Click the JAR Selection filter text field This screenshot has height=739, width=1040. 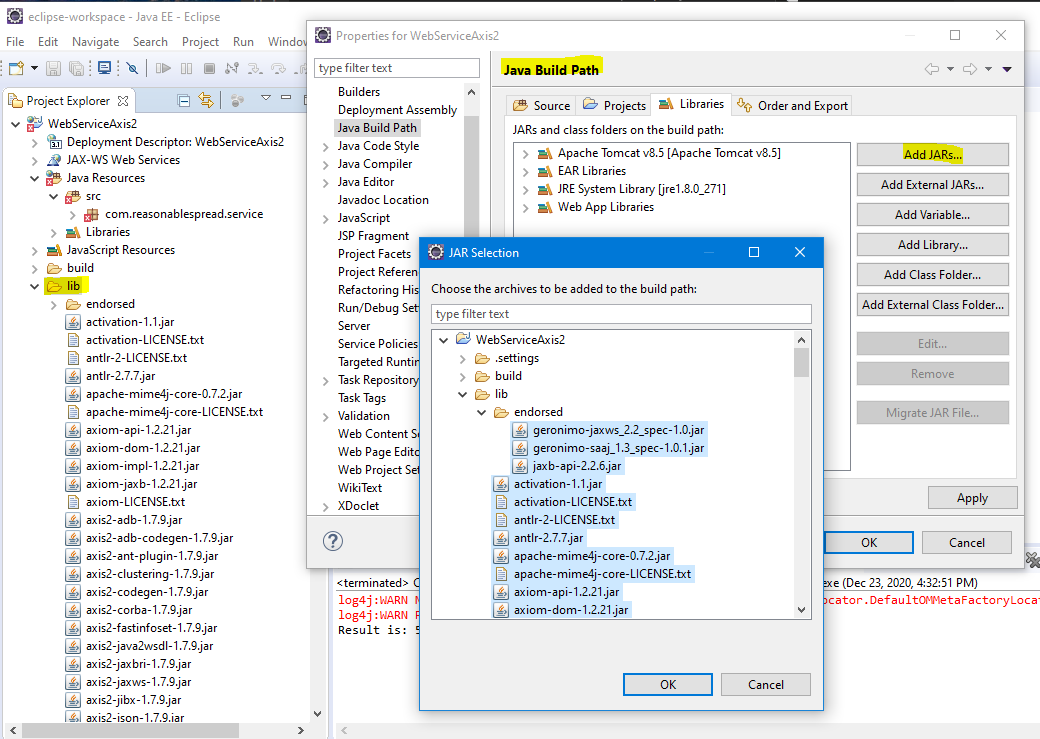[x=621, y=314]
